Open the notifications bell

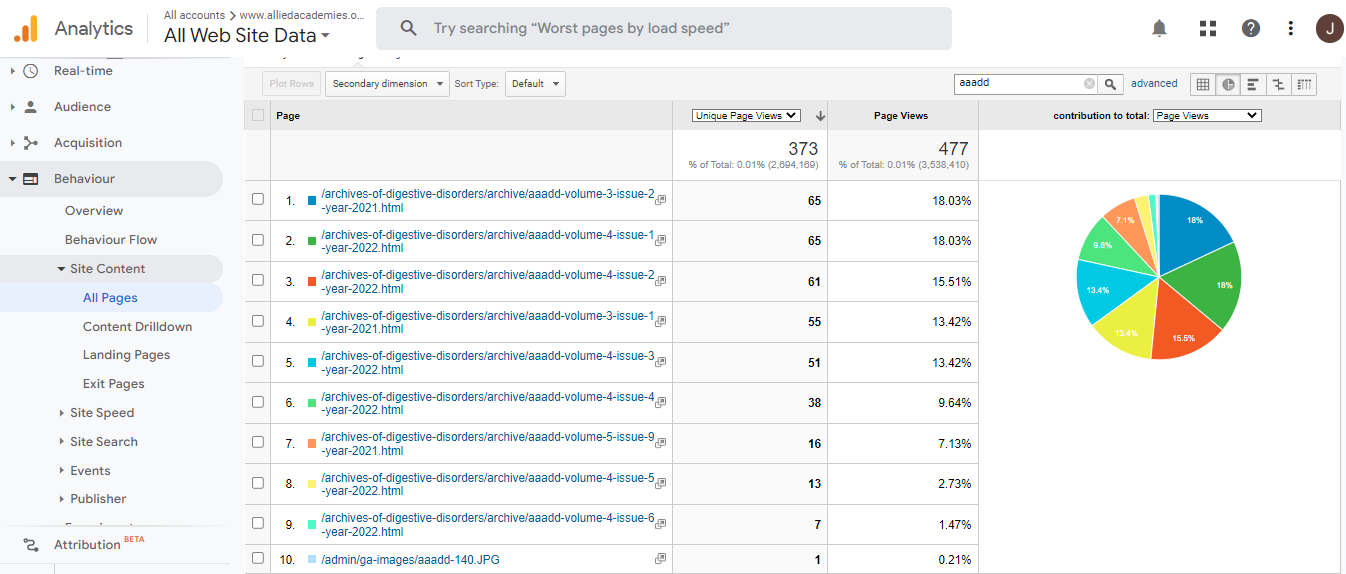pos(1159,28)
